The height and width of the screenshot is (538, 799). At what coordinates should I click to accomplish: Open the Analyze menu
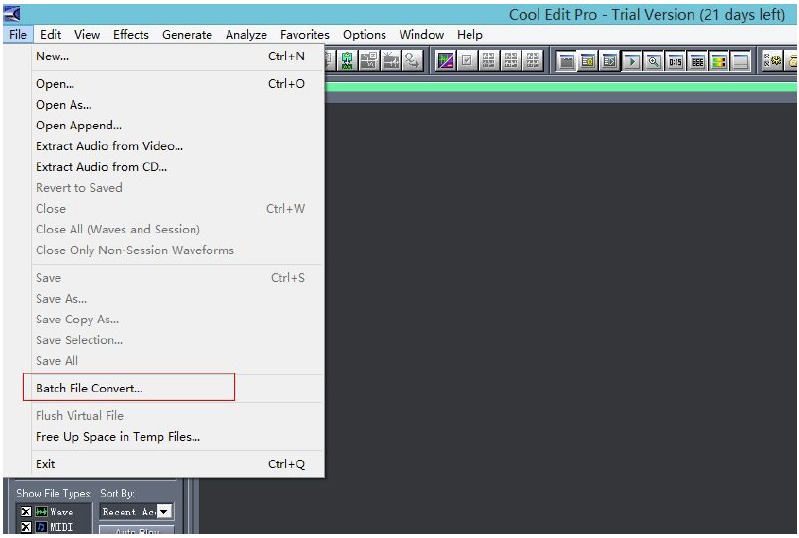coord(246,34)
